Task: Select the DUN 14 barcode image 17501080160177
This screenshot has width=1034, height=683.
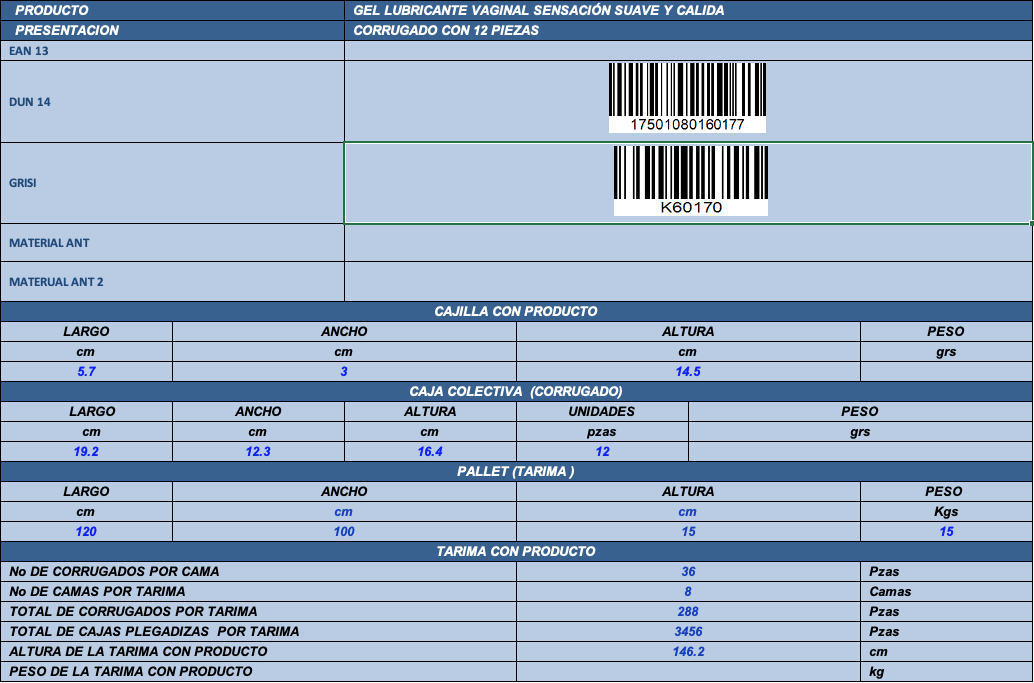Action: point(687,98)
